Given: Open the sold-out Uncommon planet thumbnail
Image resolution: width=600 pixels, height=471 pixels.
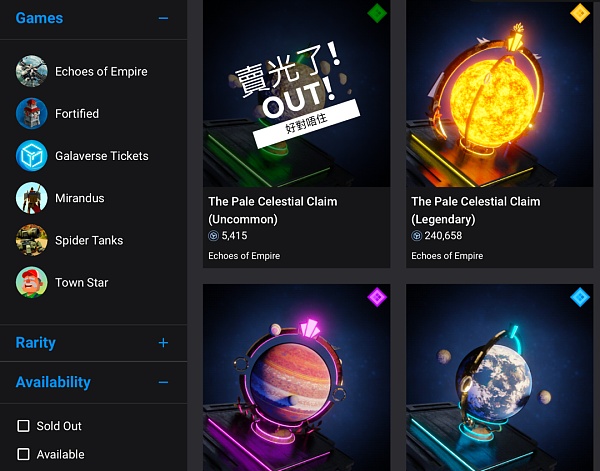Looking at the screenshot, I should tap(297, 93).
